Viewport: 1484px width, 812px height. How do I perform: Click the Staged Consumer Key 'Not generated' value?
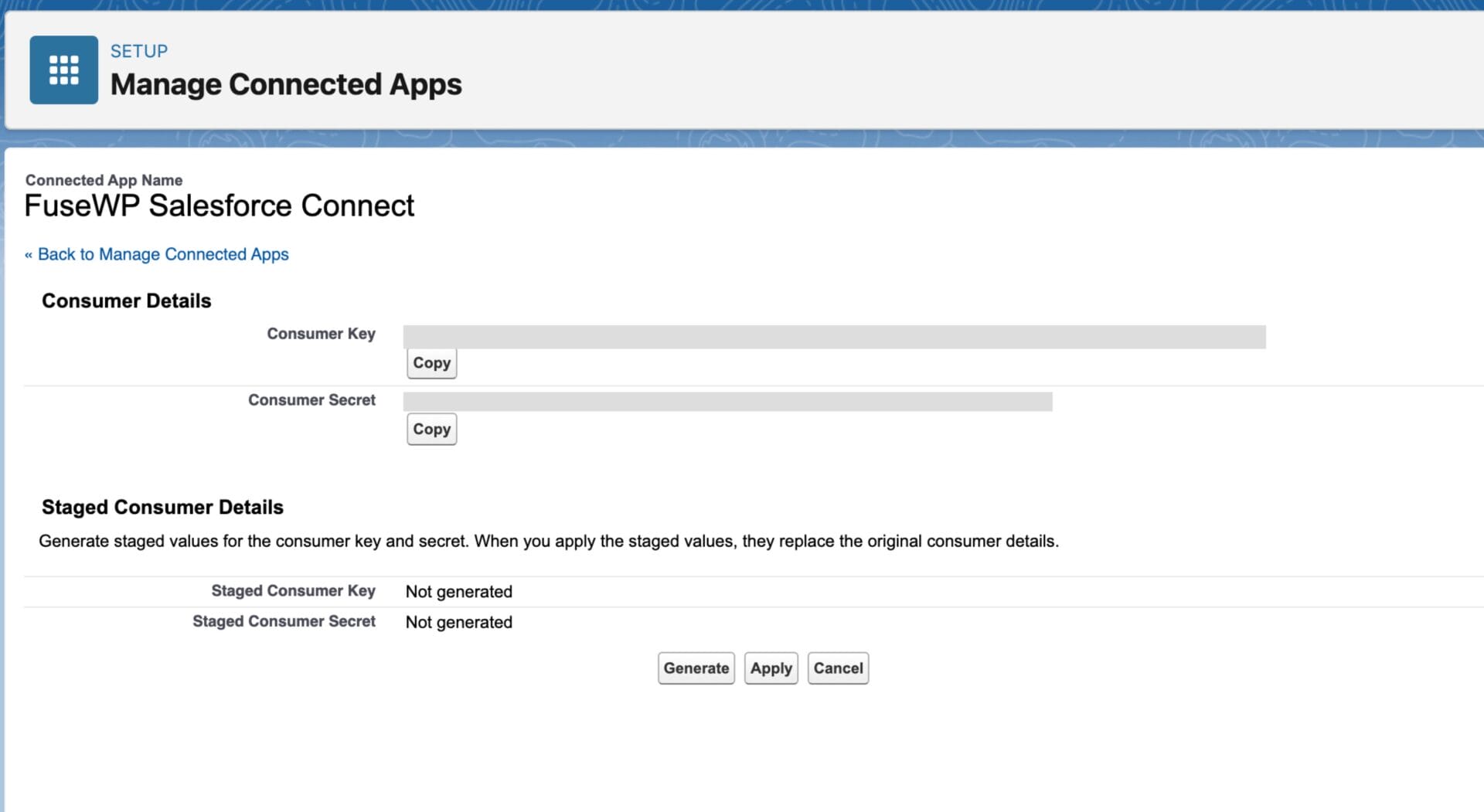click(x=459, y=592)
